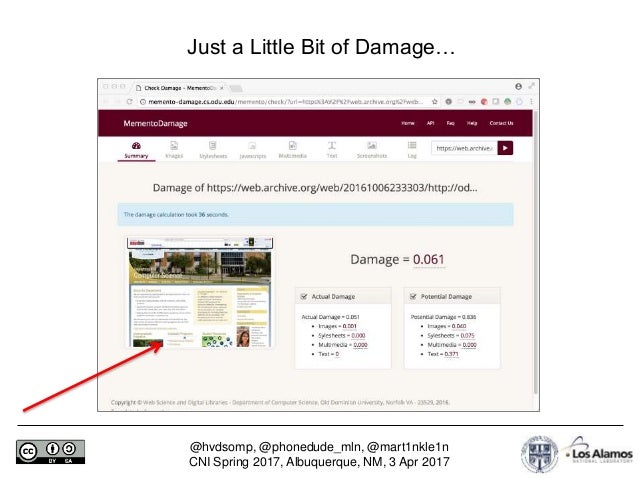Click the browser vertical scrollbar
Viewport: 638px width, 479px height.
coord(536,252)
